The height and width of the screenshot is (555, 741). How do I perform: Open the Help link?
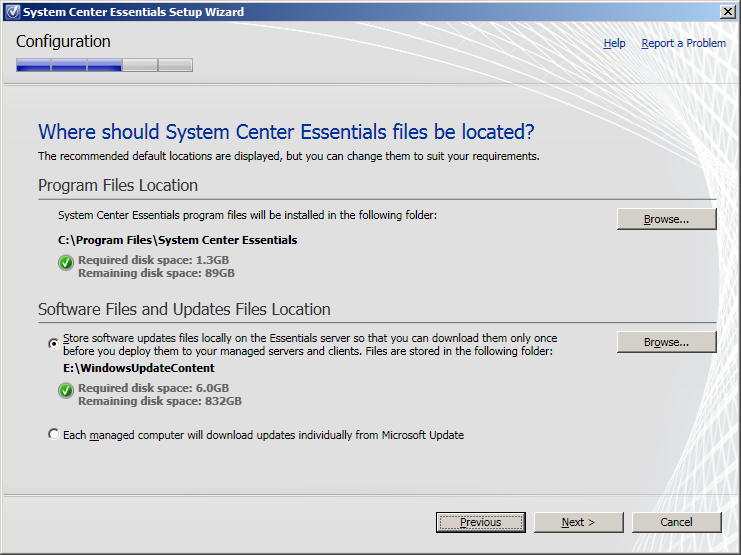(614, 44)
